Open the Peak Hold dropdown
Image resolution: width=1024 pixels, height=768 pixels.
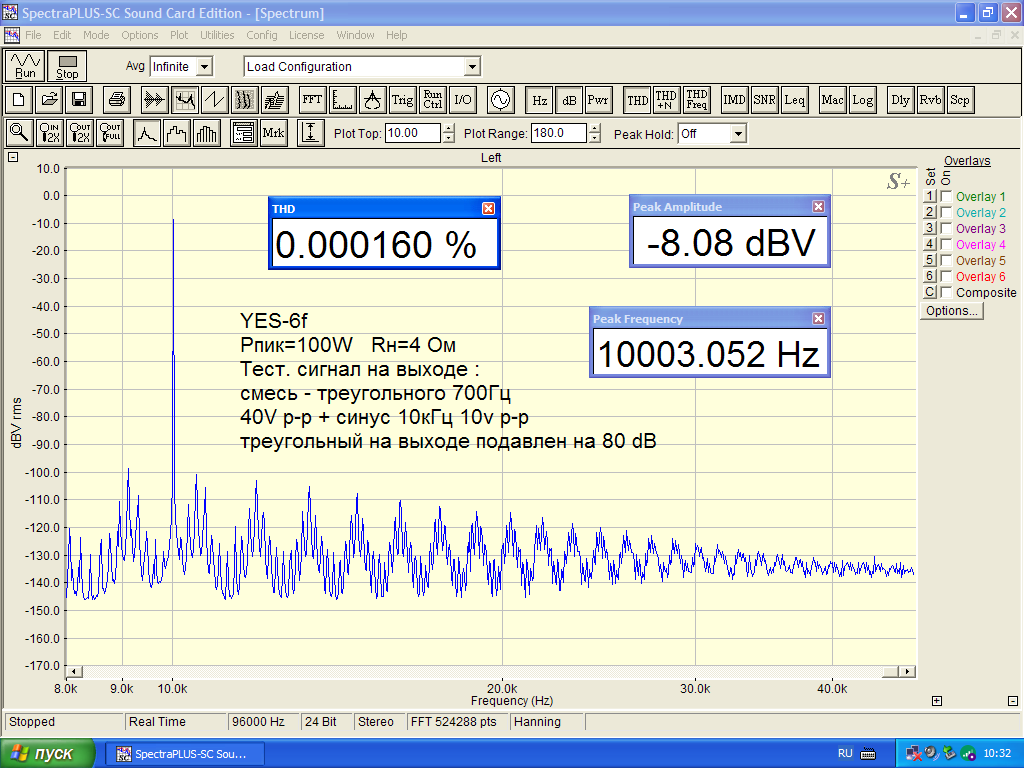[x=738, y=134]
